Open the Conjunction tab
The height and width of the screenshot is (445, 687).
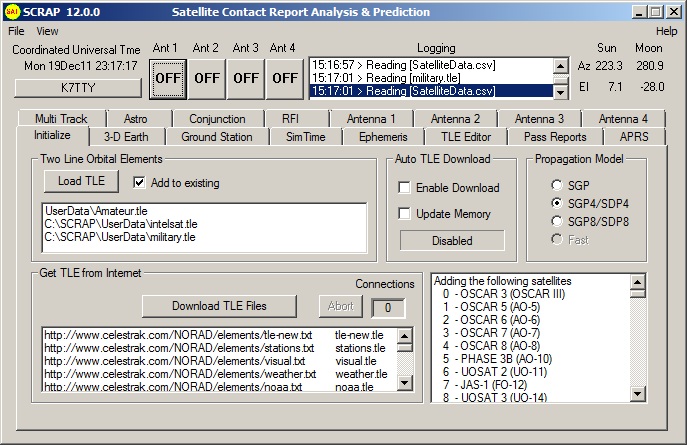click(217, 119)
